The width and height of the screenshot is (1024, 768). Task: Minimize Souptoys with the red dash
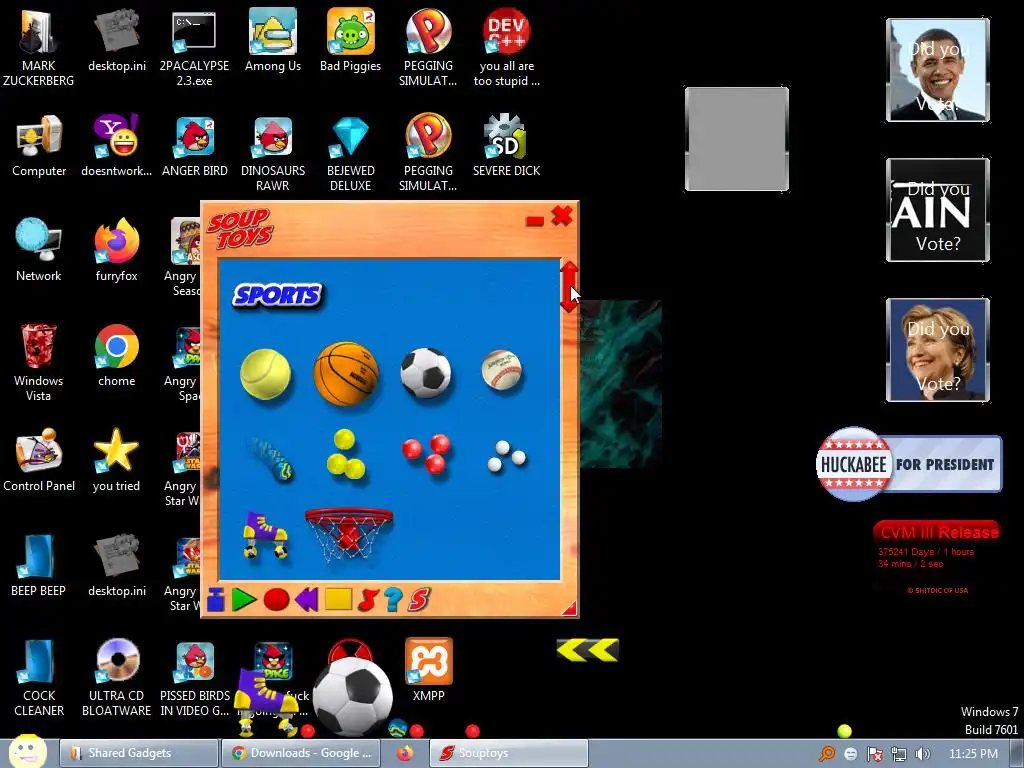(534, 221)
